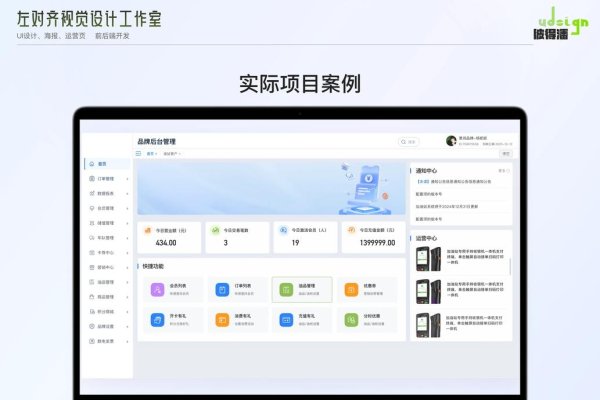600x400 pixels.
Task: Open the 首页 home item in sidebar
Action: 108,164
